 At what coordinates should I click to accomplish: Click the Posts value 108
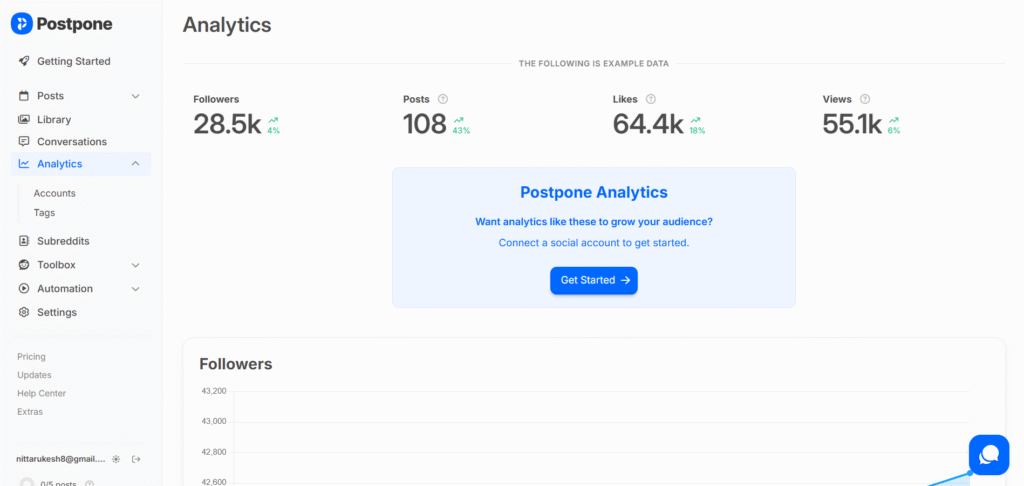(424, 124)
